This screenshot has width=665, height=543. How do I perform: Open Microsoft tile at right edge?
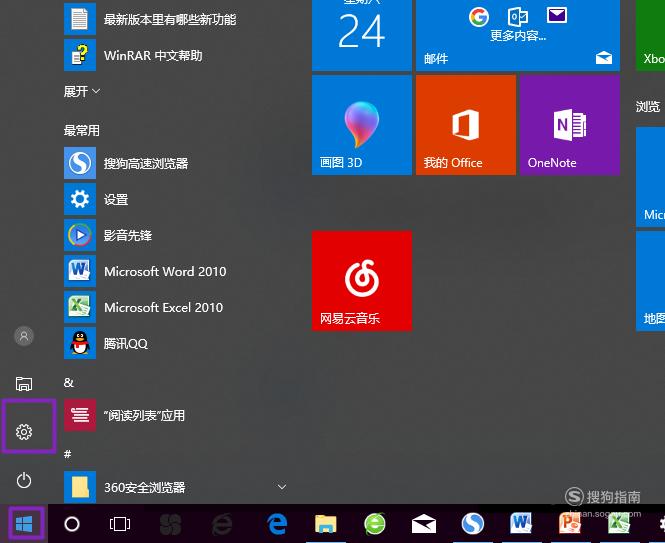click(x=651, y=177)
